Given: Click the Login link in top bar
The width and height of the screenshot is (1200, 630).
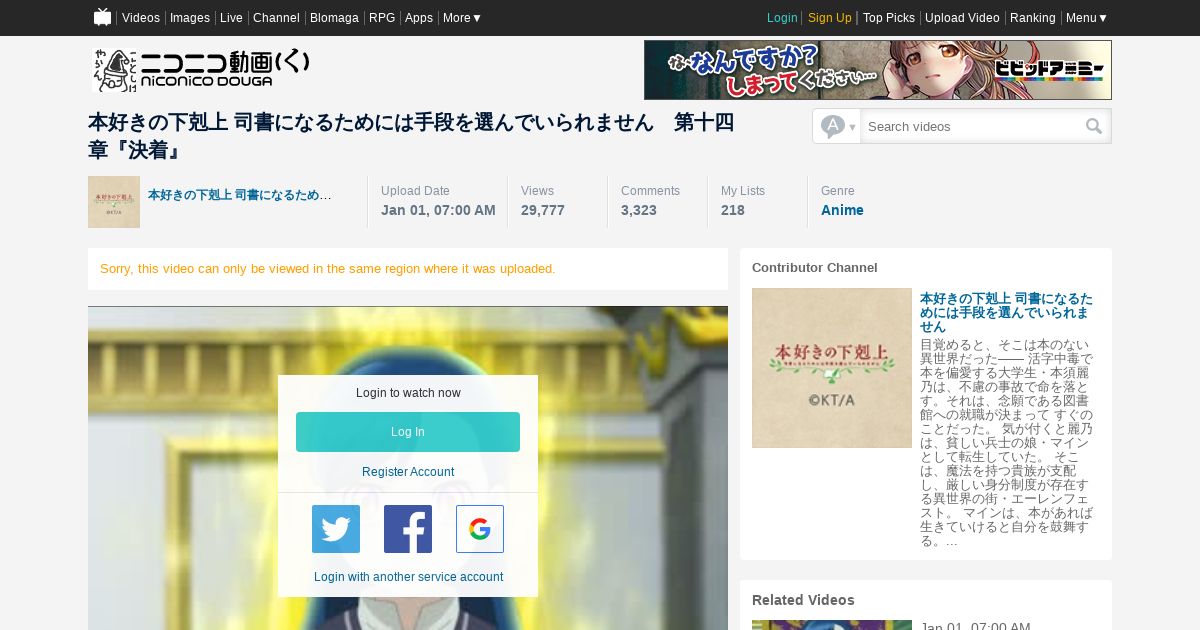Looking at the screenshot, I should (x=782, y=18).
